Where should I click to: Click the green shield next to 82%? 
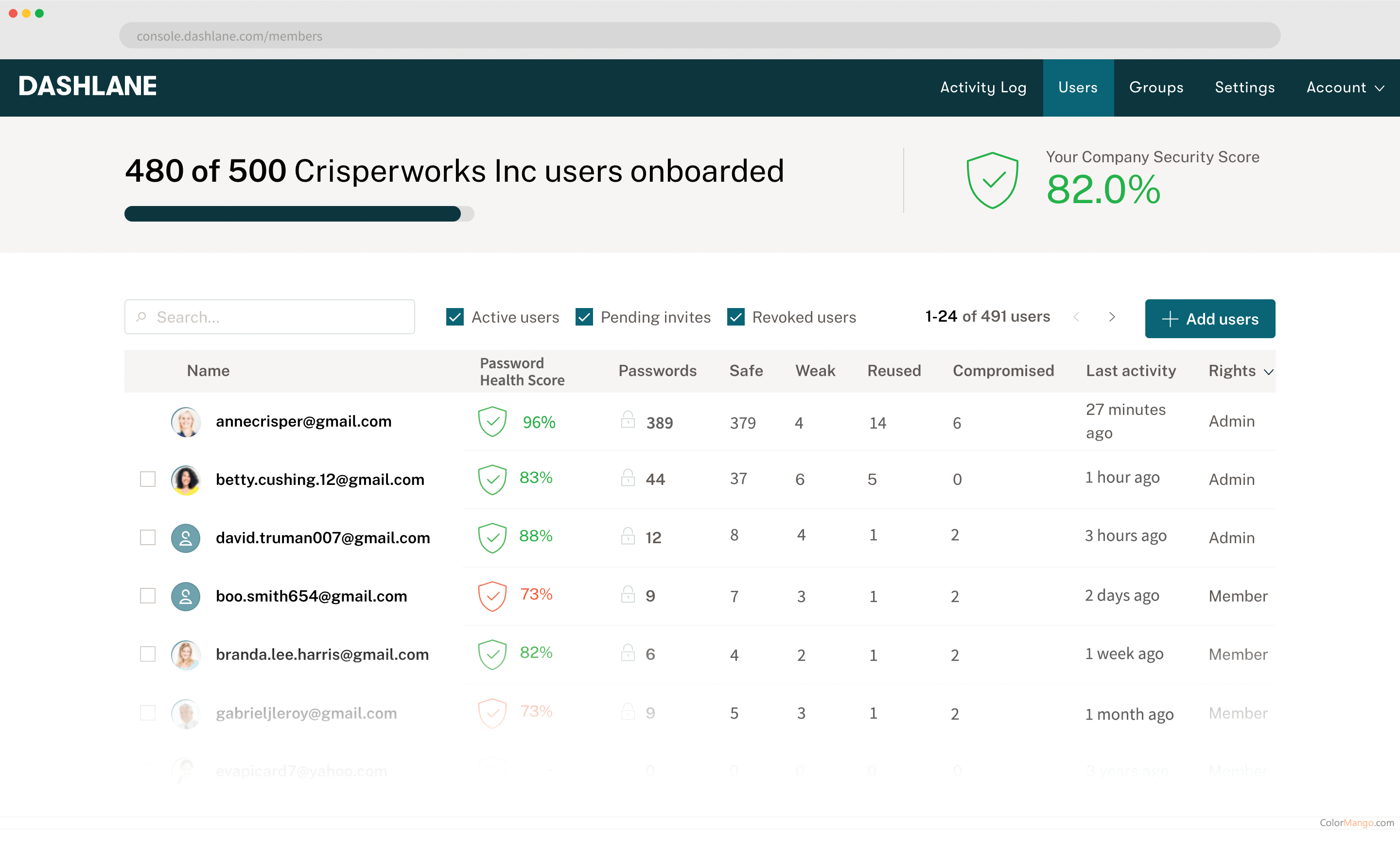coord(492,654)
